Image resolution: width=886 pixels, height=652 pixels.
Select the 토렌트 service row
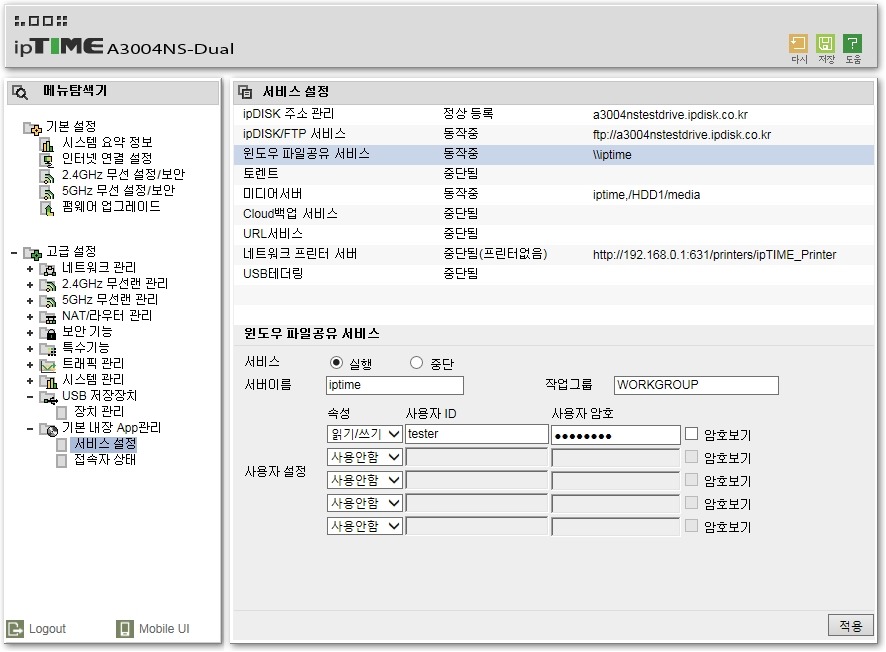point(554,174)
